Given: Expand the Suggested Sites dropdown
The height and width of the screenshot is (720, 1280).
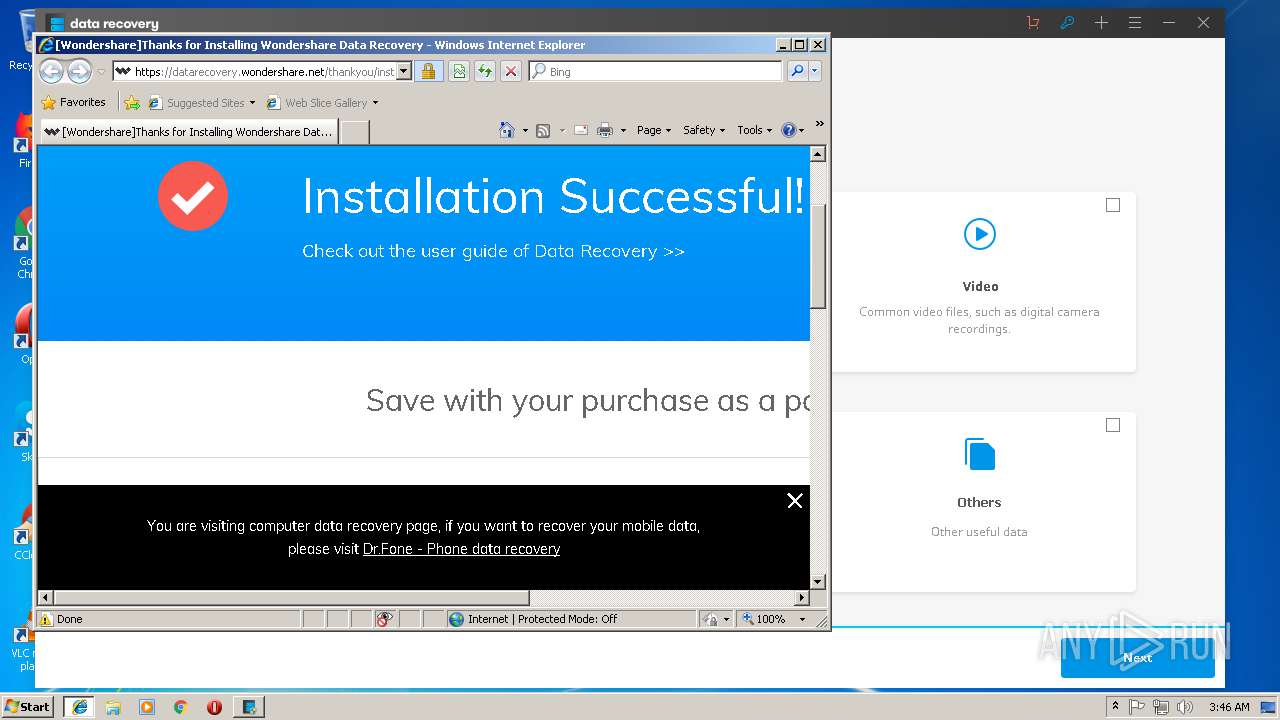Looking at the screenshot, I should tap(252, 103).
